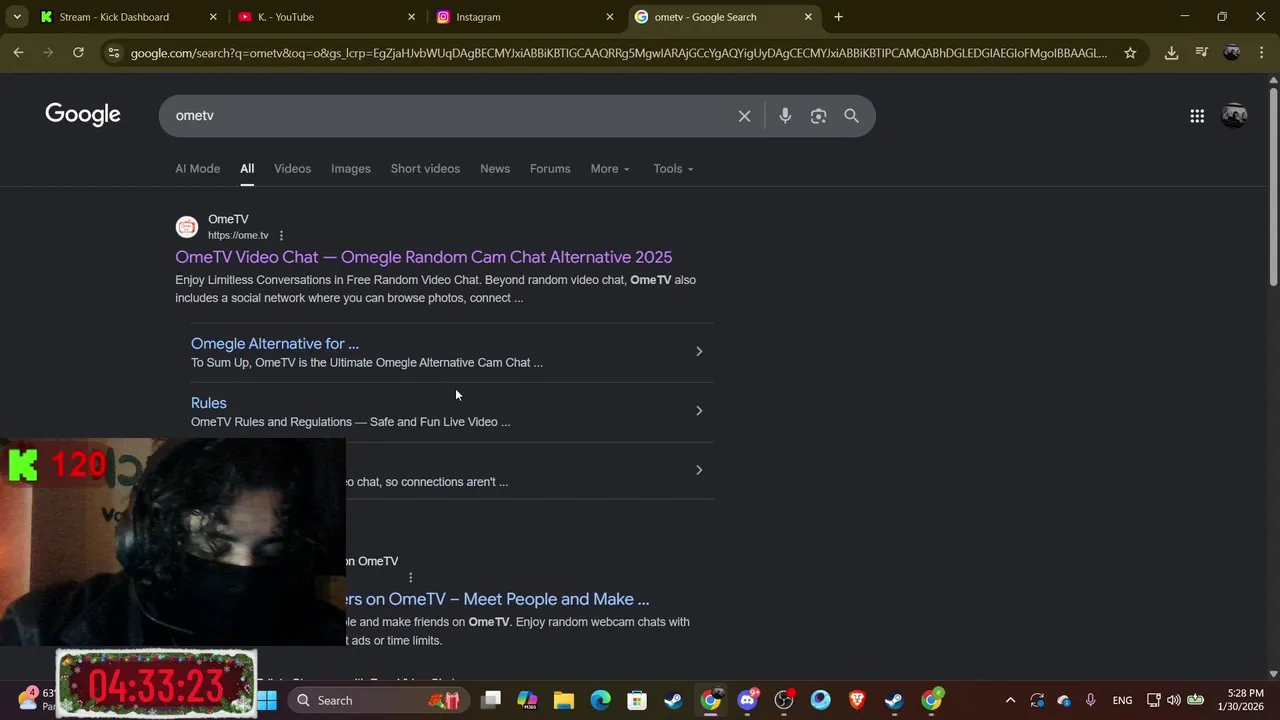
Task: Open OBS Studio from the taskbar
Action: (x=784, y=700)
